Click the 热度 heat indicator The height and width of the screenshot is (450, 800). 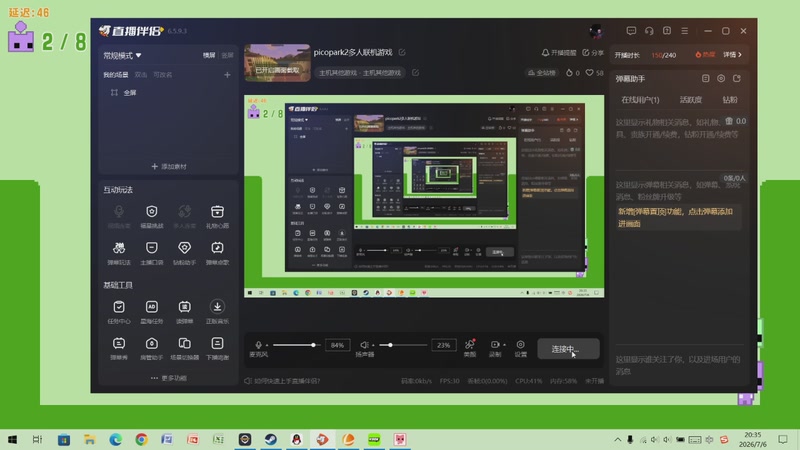click(706, 55)
